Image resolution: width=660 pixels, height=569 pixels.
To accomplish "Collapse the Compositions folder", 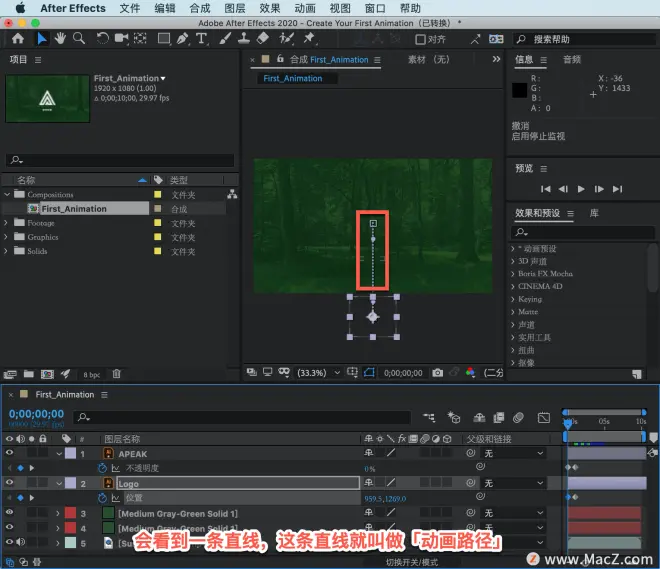I will point(7,194).
